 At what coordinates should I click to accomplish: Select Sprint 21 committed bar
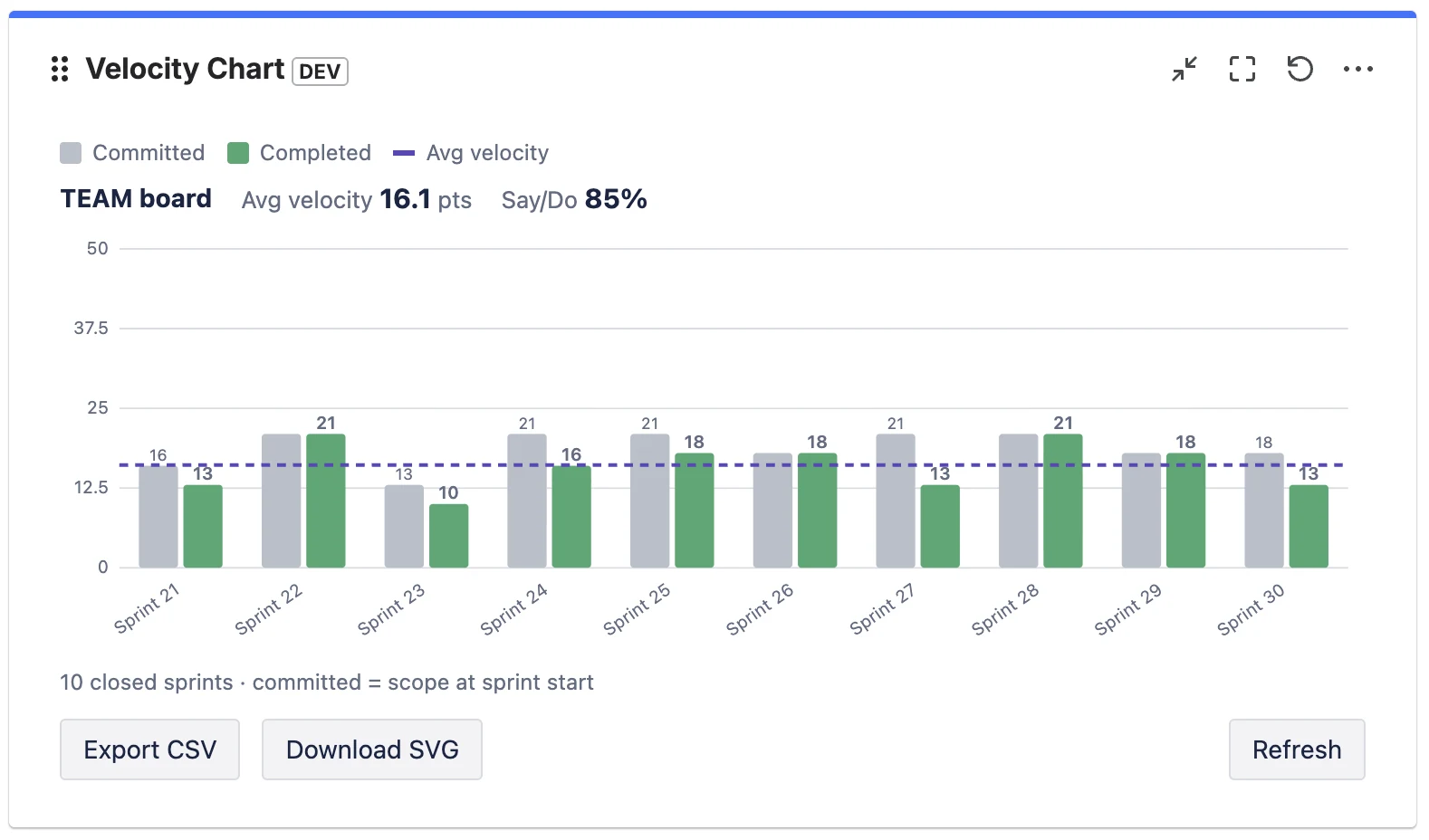(x=158, y=517)
